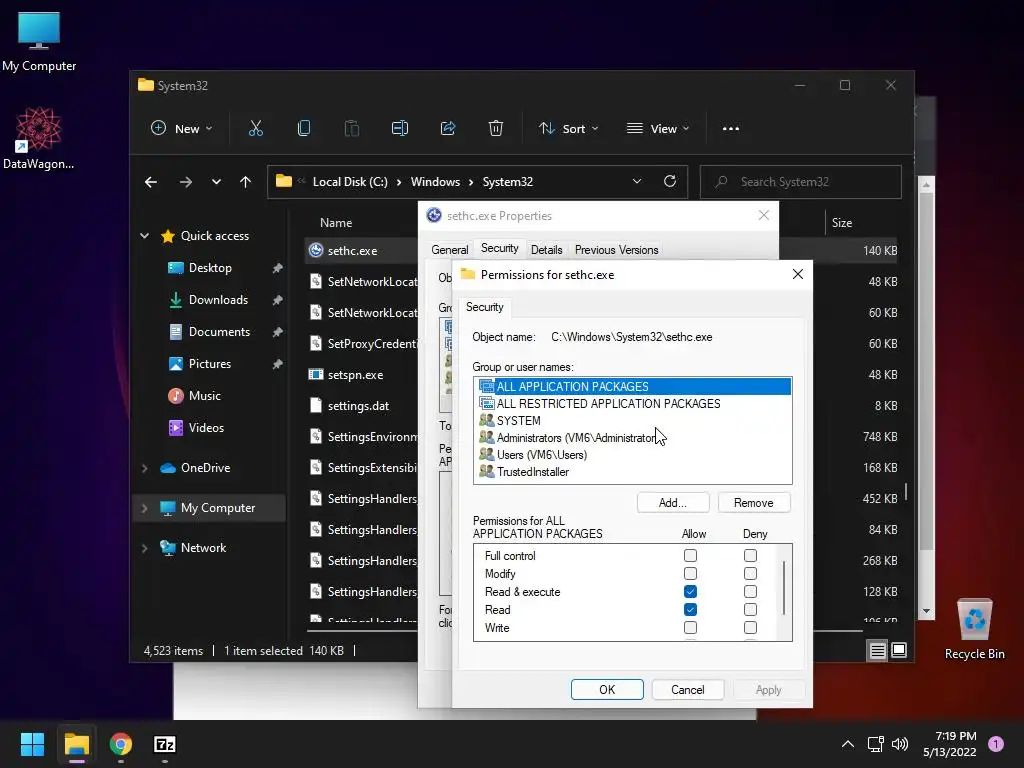Select Security tab in Permissions dialog
This screenshot has width=1024, height=768.
(x=485, y=307)
